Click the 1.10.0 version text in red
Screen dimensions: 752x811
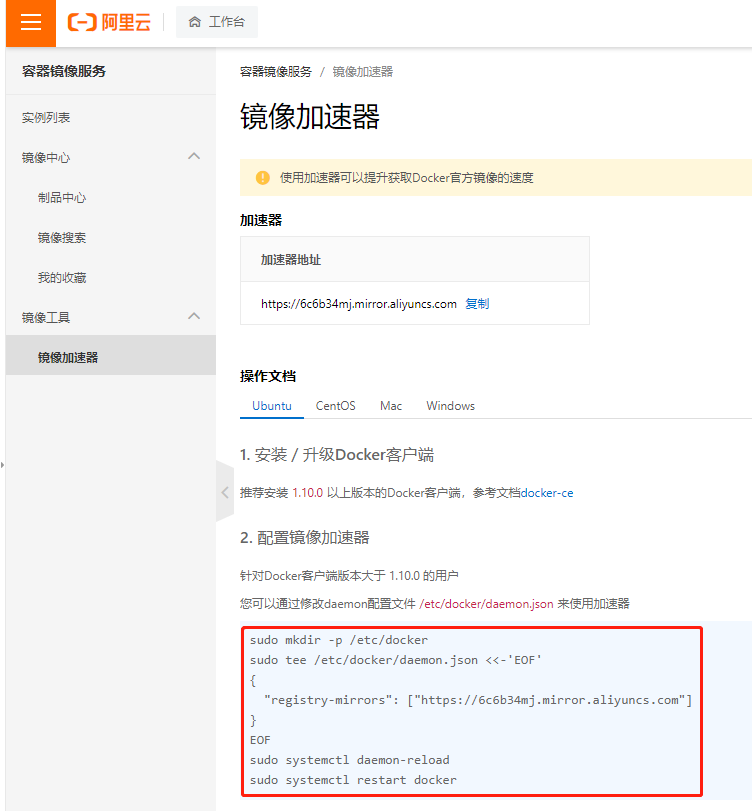click(307, 493)
